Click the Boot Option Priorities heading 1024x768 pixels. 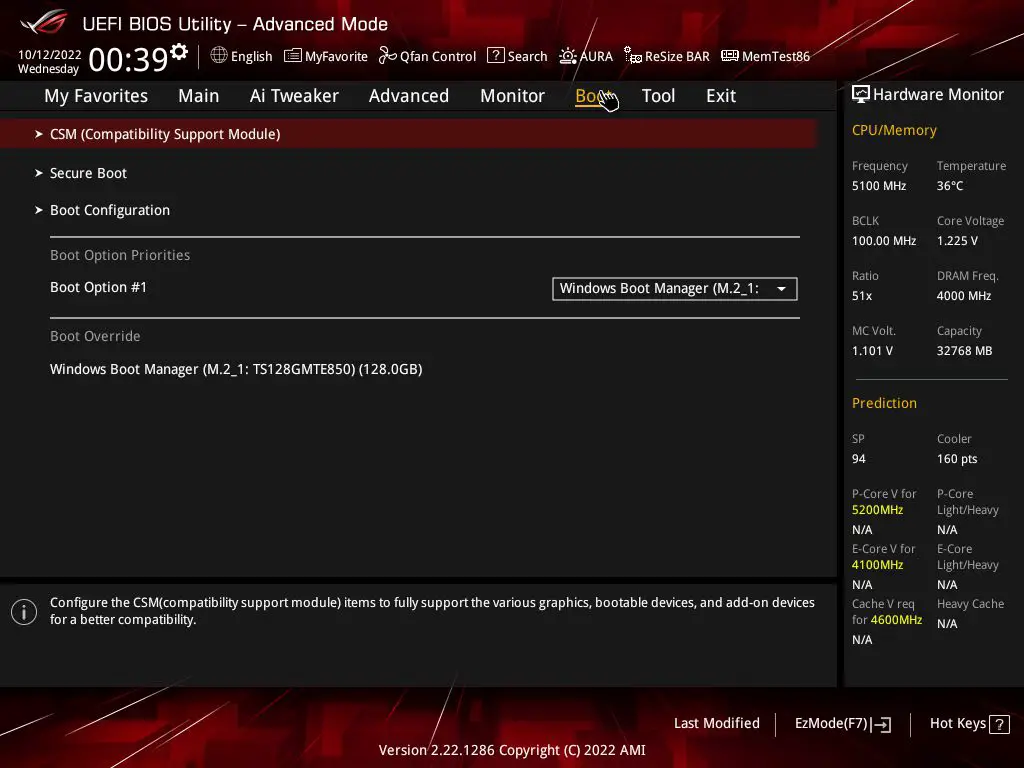point(120,255)
